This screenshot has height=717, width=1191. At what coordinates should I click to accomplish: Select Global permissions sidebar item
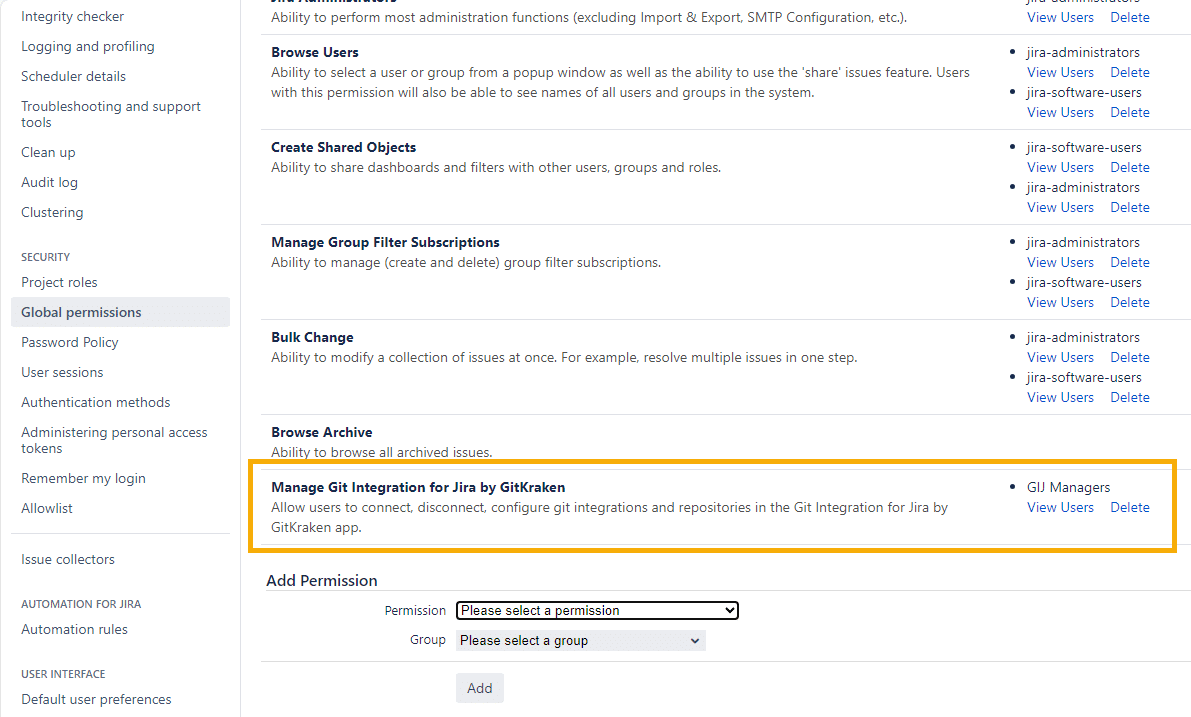[x=81, y=312]
